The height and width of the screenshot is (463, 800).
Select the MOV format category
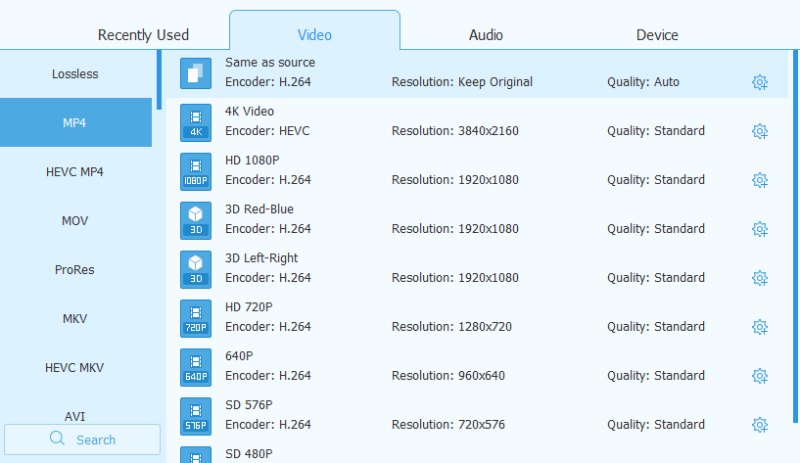(76, 221)
